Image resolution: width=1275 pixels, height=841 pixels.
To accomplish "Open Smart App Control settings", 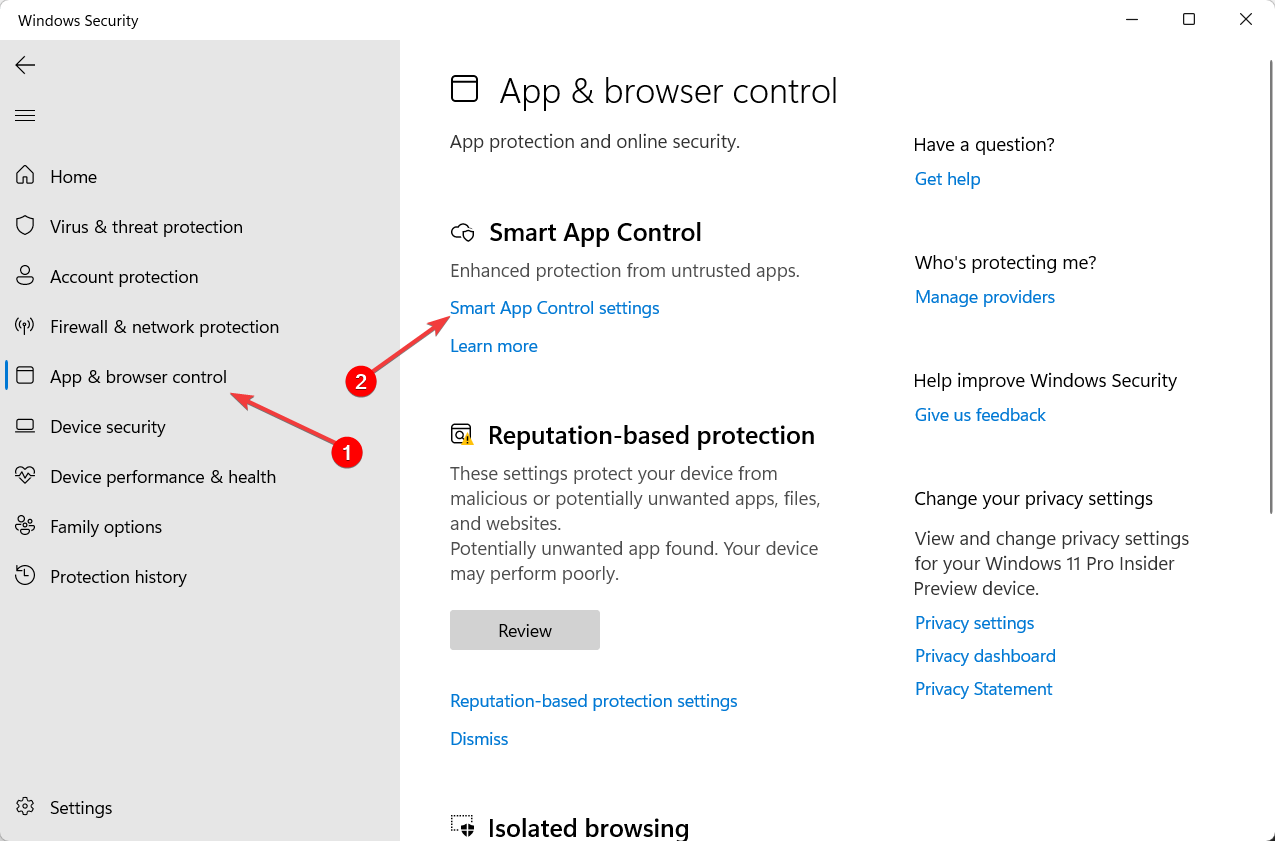I will (554, 307).
